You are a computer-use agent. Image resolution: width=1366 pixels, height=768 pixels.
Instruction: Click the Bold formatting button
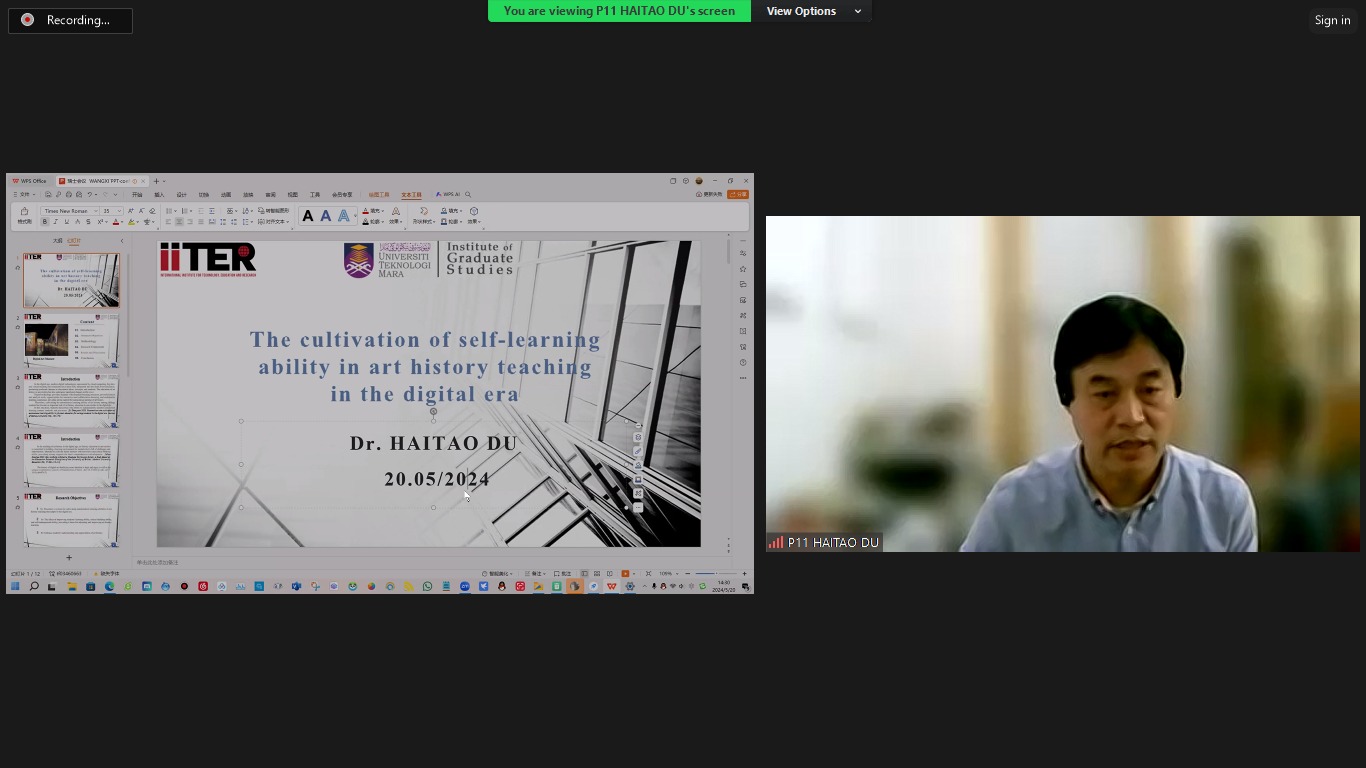click(44, 222)
